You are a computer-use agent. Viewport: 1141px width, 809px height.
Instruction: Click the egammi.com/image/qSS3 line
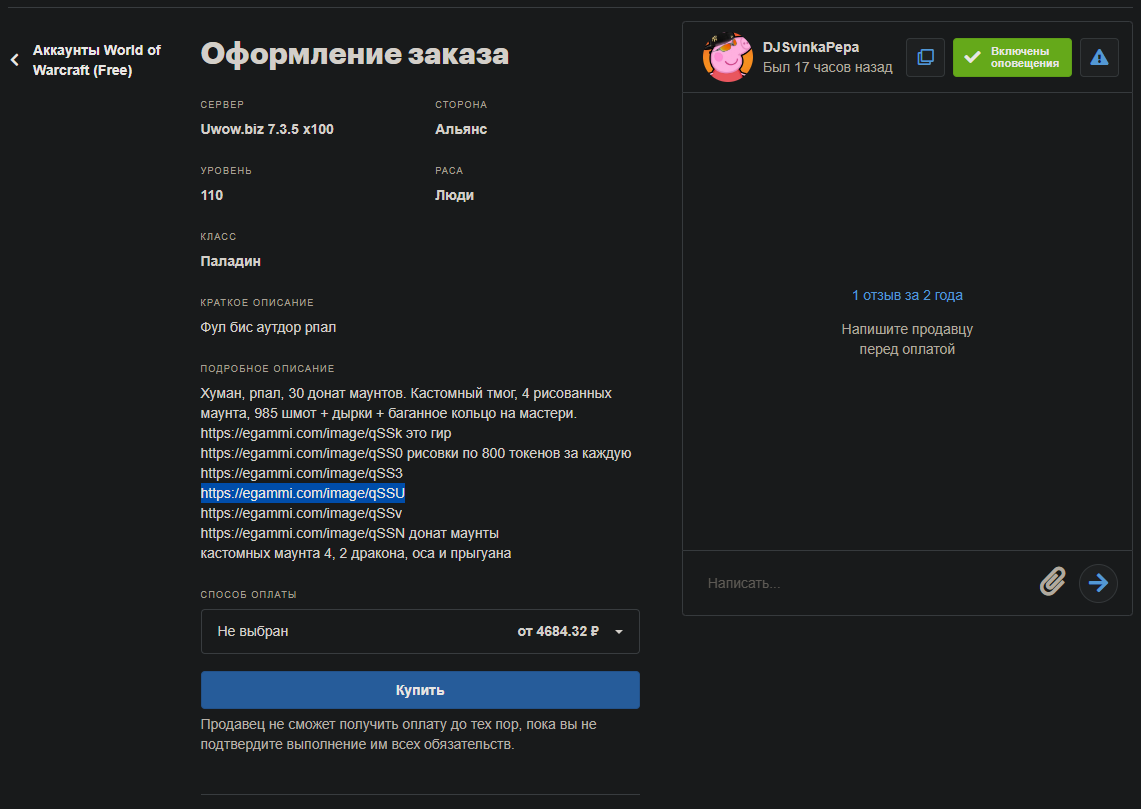pyautogui.click(x=301, y=474)
